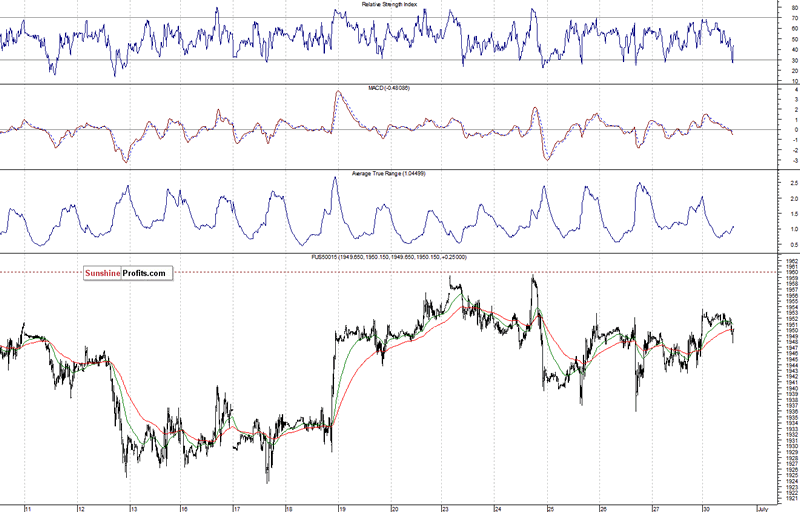Click price axis value 1921
The width and height of the screenshot is (800, 512).
pyautogui.click(x=792, y=498)
